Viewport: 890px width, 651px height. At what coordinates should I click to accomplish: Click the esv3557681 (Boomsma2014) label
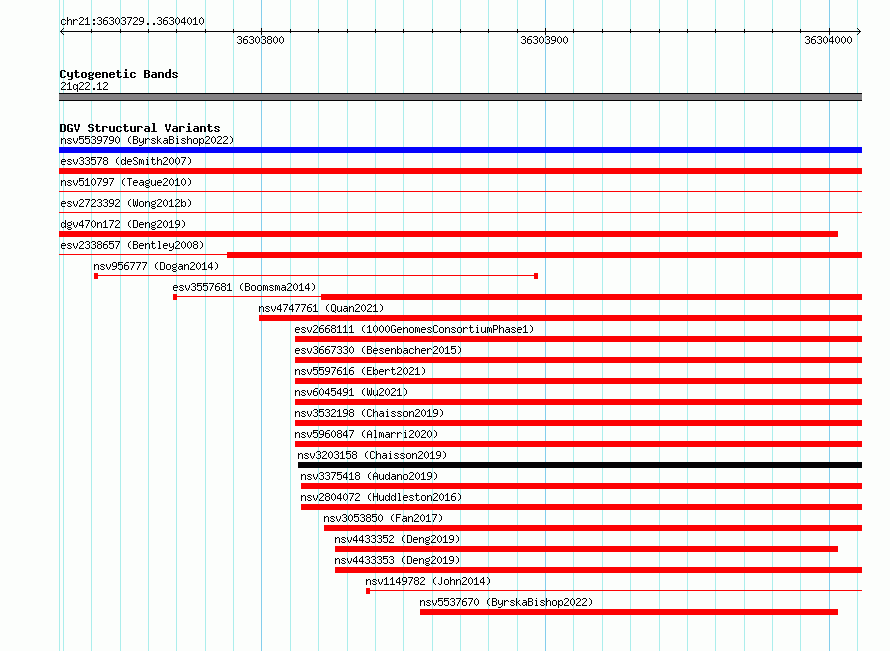coord(244,287)
